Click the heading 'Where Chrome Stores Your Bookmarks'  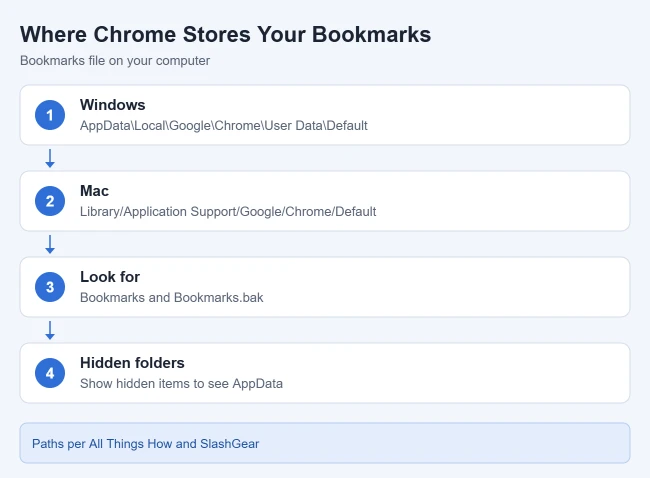click(x=226, y=34)
